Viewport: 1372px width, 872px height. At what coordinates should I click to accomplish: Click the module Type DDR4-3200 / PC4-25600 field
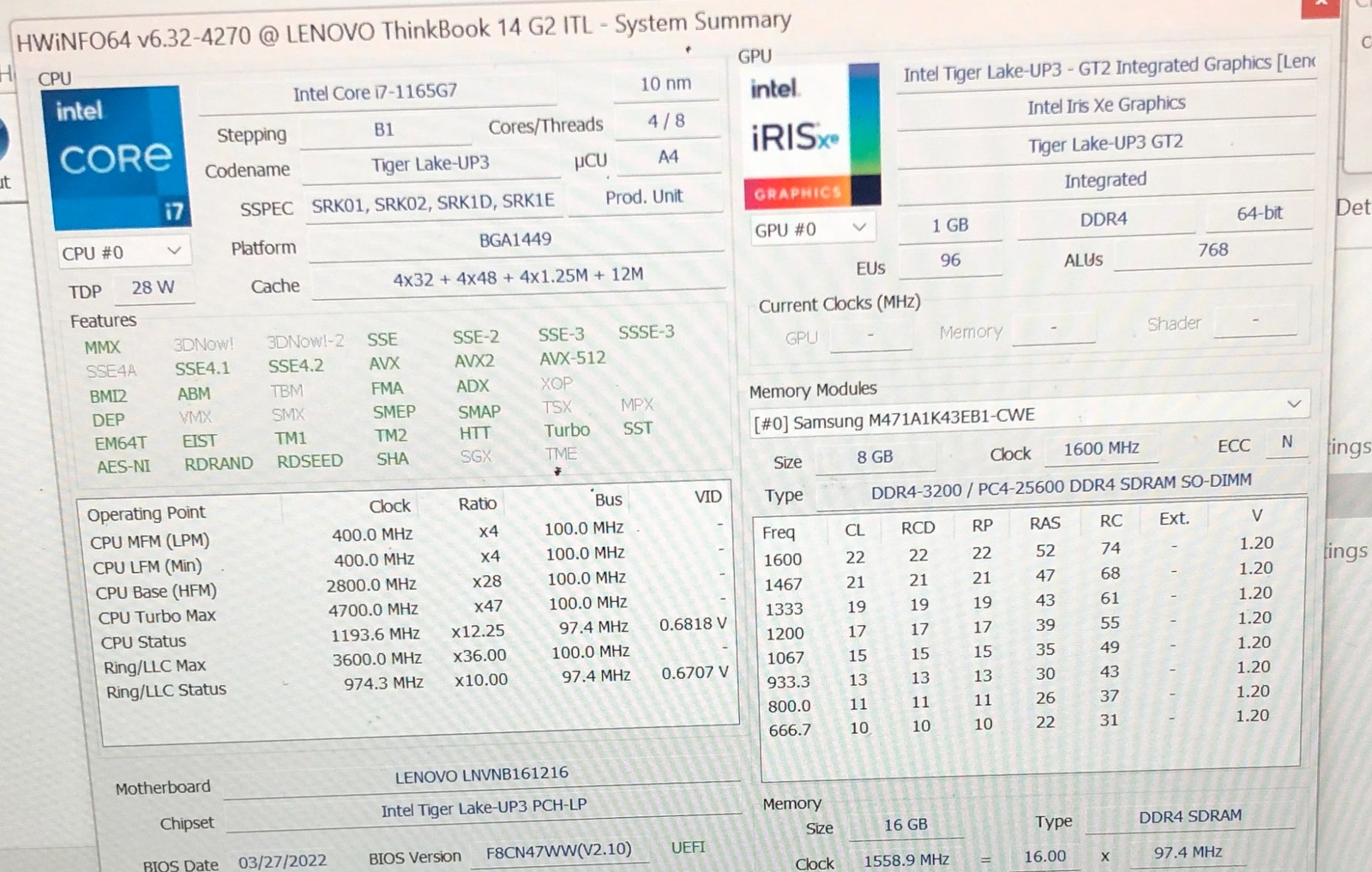point(1062,486)
